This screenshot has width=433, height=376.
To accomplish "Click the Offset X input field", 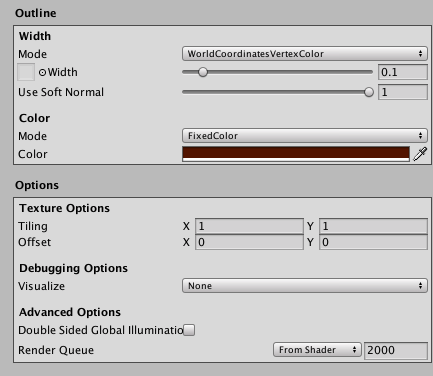I will (249, 242).
